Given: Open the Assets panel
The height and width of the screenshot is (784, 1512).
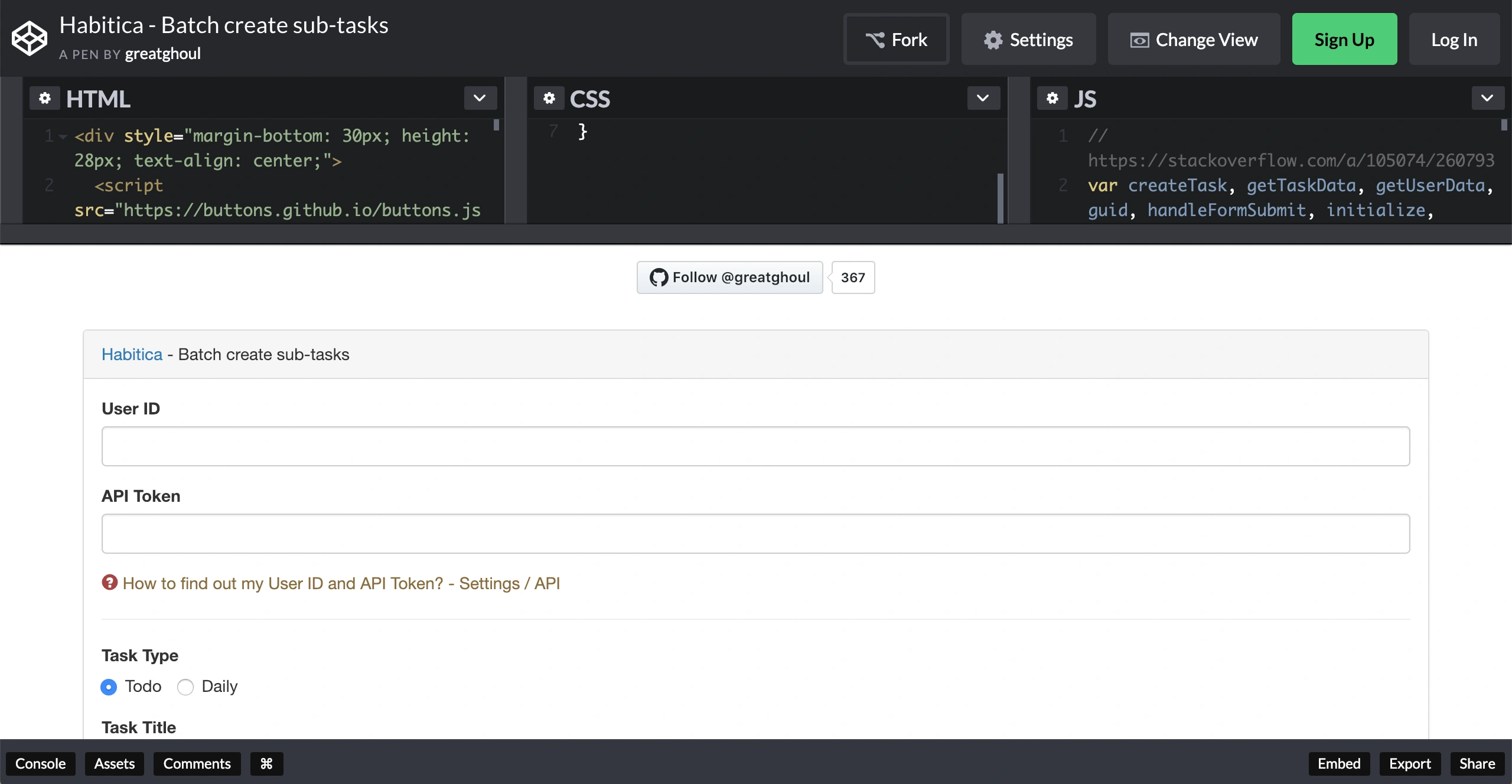Looking at the screenshot, I should pyautogui.click(x=115, y=763).
